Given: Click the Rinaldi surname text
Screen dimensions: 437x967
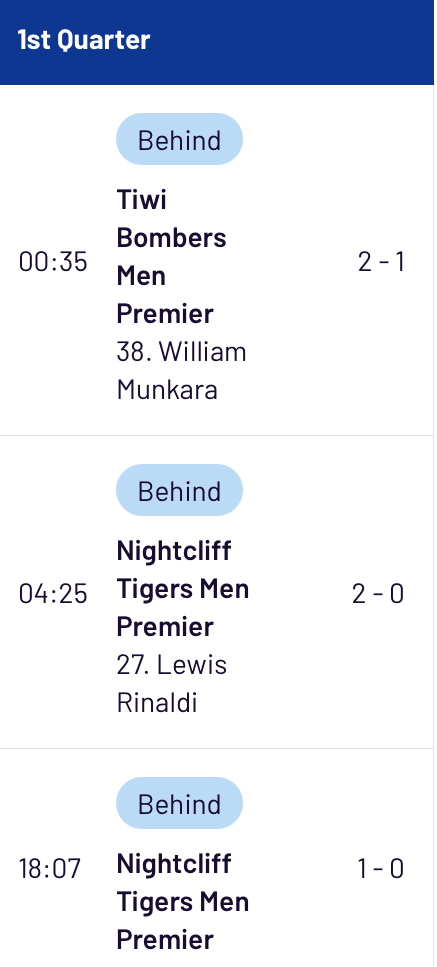Looking at the screenshot, I should pyautogui.click(x=157, y=703).
